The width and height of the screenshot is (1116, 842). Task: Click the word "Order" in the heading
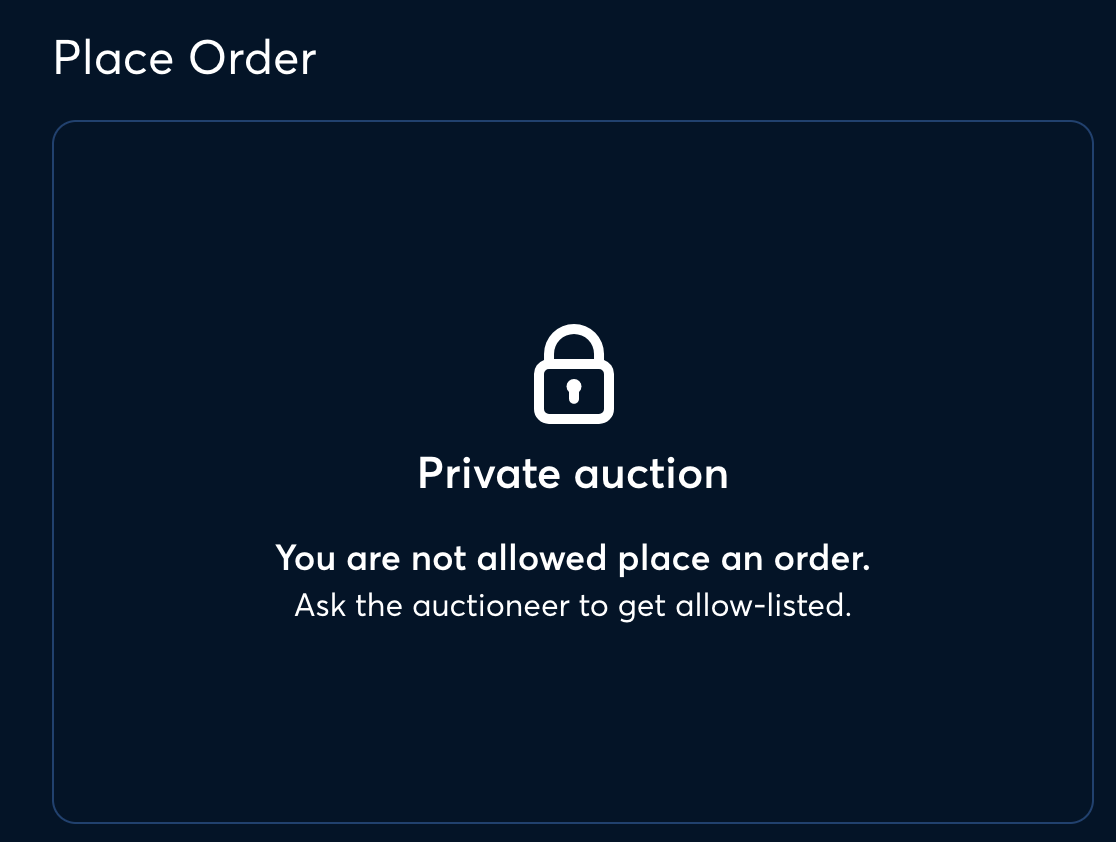(x=252, y=58)
